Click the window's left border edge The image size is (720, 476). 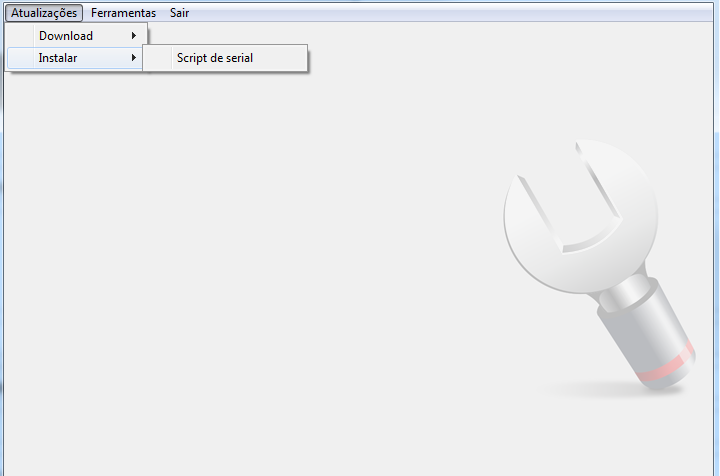tap(2, 250)
